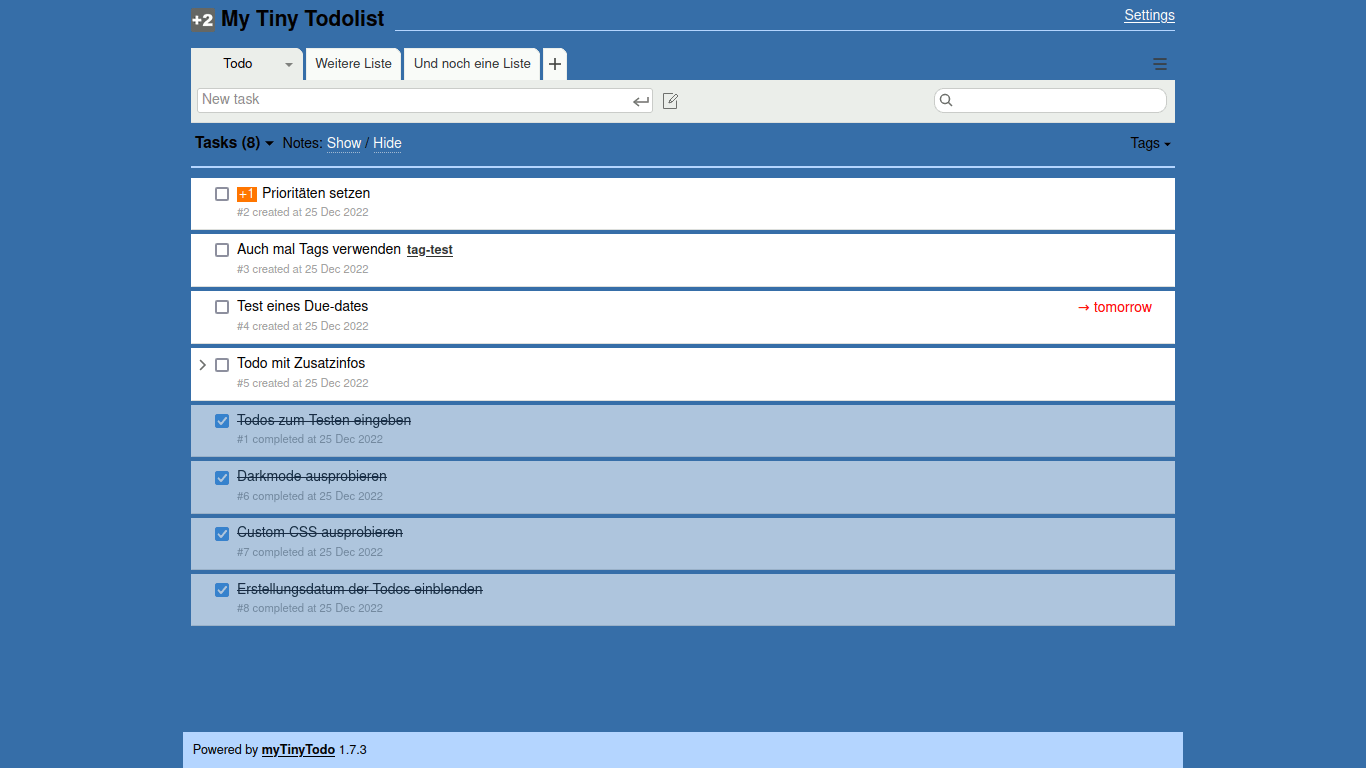Check off the task Prioritäten setzen
This screenshot has height=768, width=1366.
point(222,194)
